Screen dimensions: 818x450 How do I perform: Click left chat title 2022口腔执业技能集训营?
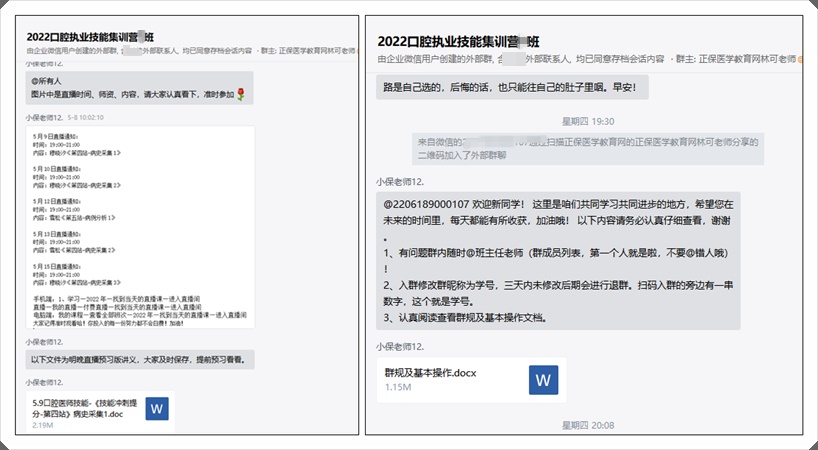90,33
